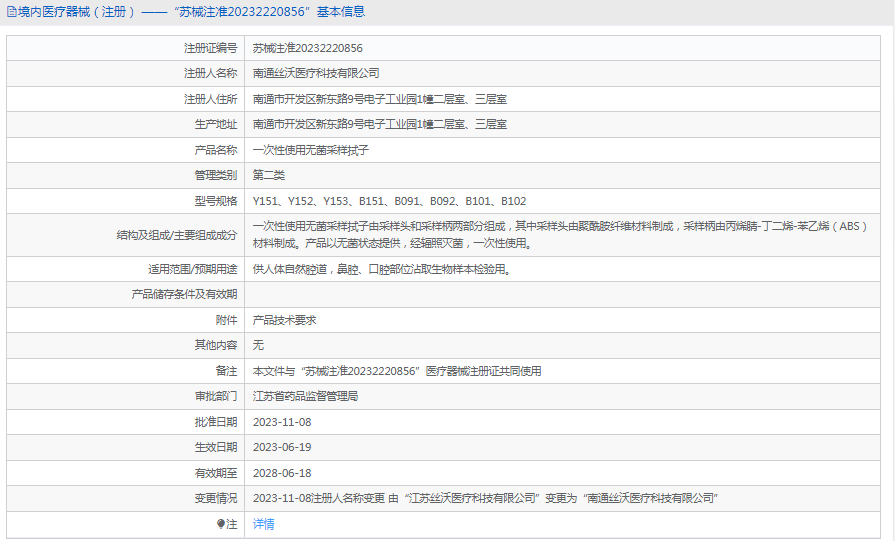Click the 生产地址 label
Viewport: 895px width, 541px height.
[x=216, y=124]
